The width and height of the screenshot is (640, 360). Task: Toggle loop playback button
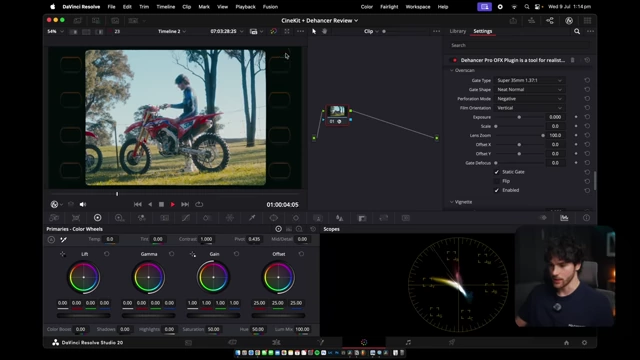[x=199, y=204]
